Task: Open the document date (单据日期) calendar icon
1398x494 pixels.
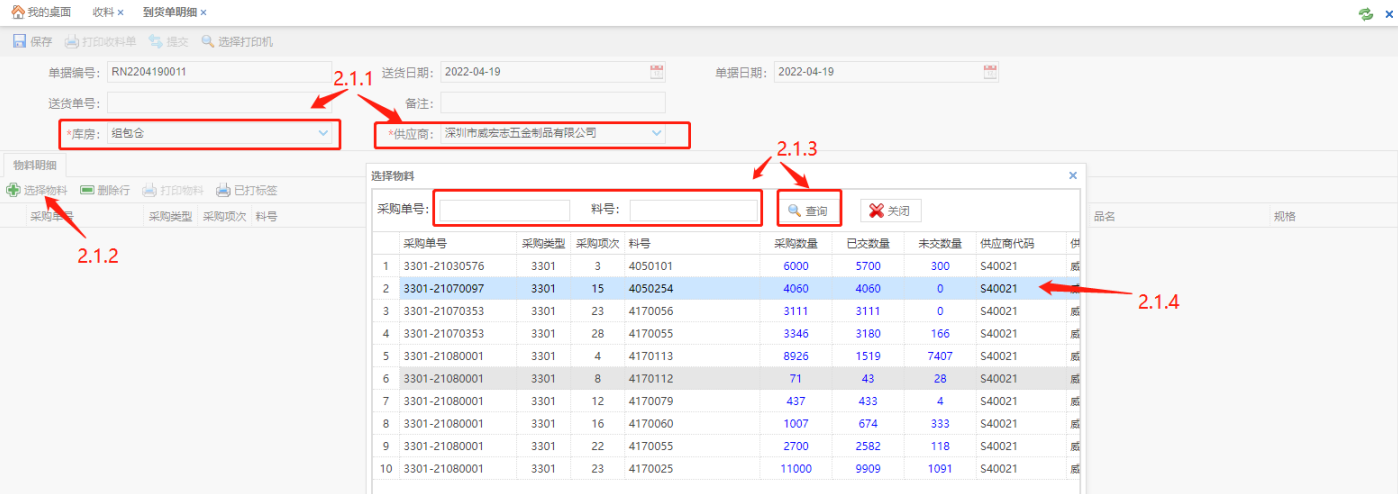Action: coord(990,72)
